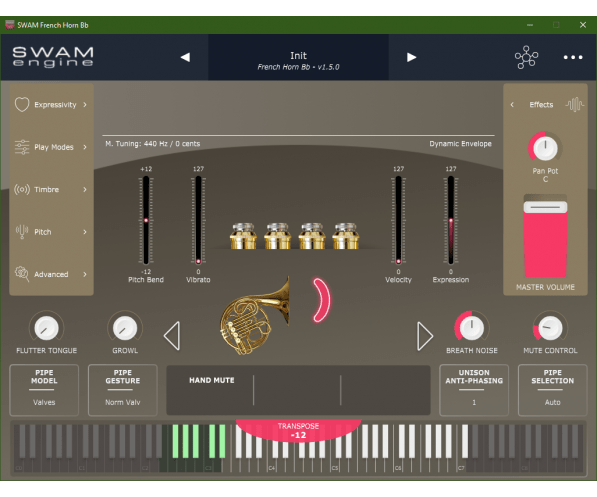Go to previous preset arrow
Viewport: 597px width, 497px height.
click(185, 58)
